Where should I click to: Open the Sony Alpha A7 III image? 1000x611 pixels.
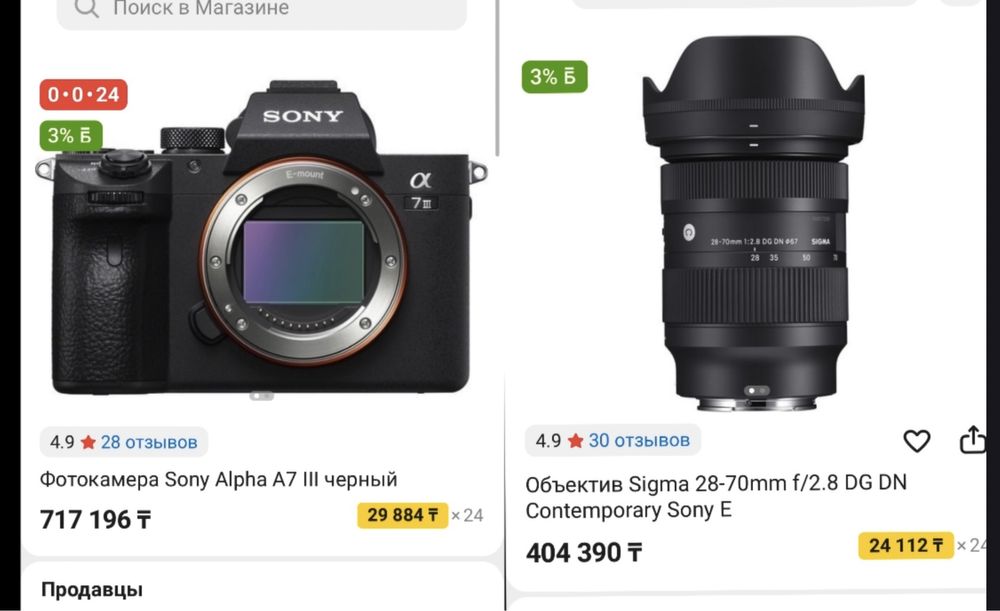tap(262, 245)
